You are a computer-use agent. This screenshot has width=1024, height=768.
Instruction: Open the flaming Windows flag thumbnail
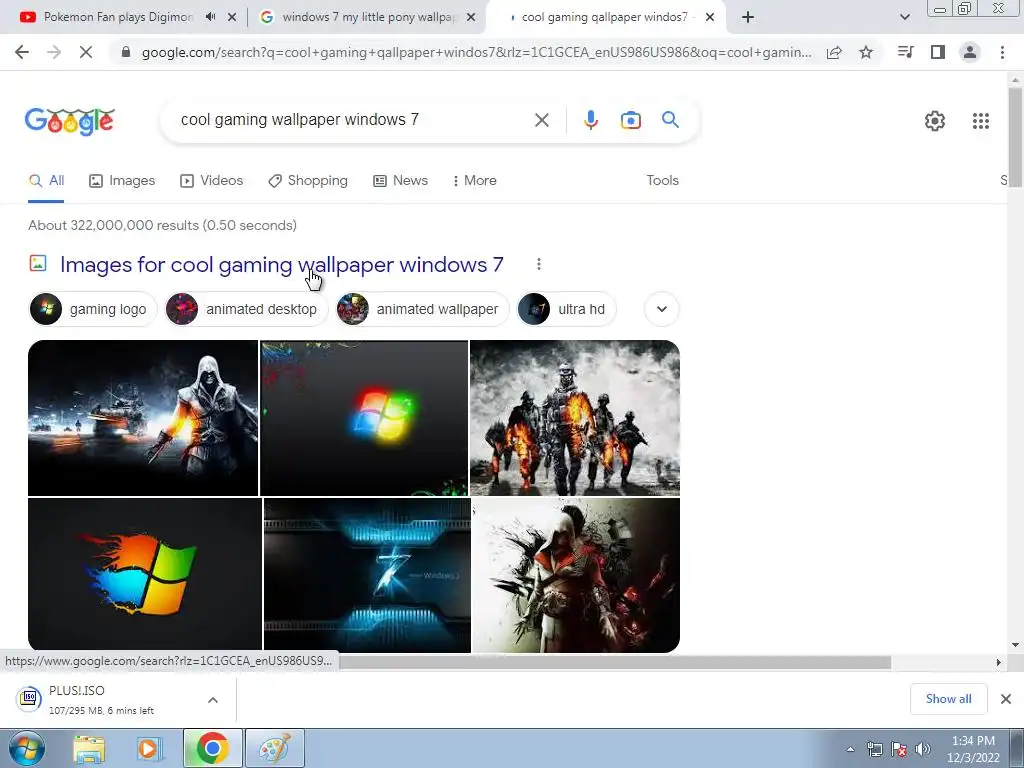point(145,575)
